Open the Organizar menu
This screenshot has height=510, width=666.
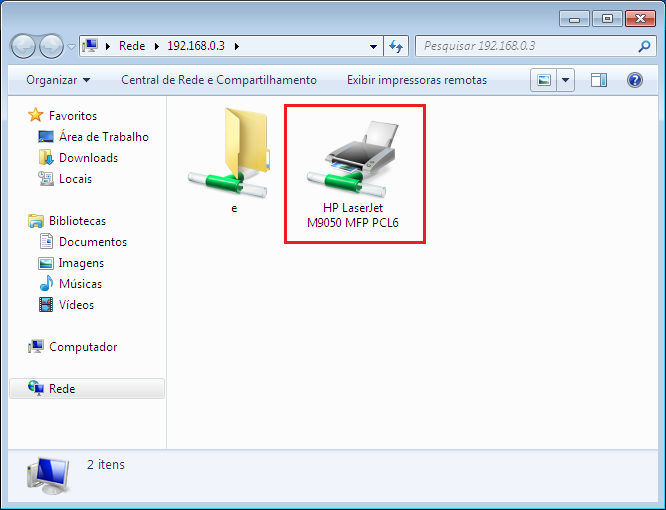[x=58, y=80]
